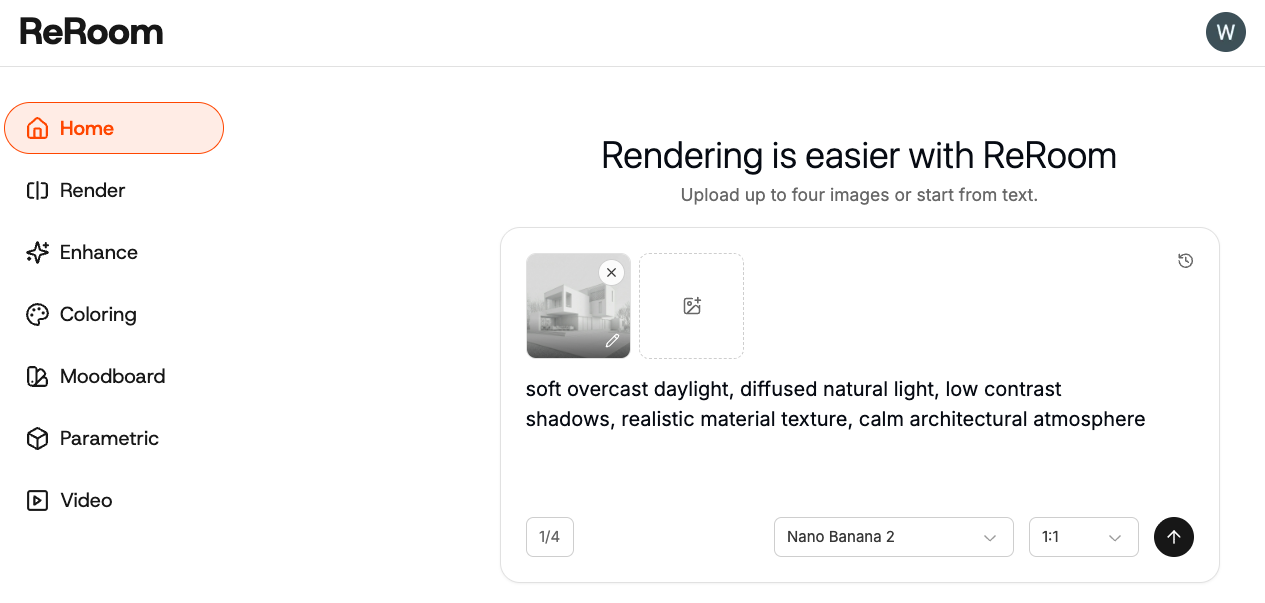Click the 1/4 image counter button

pyautogui.click(x=550, y=537)
